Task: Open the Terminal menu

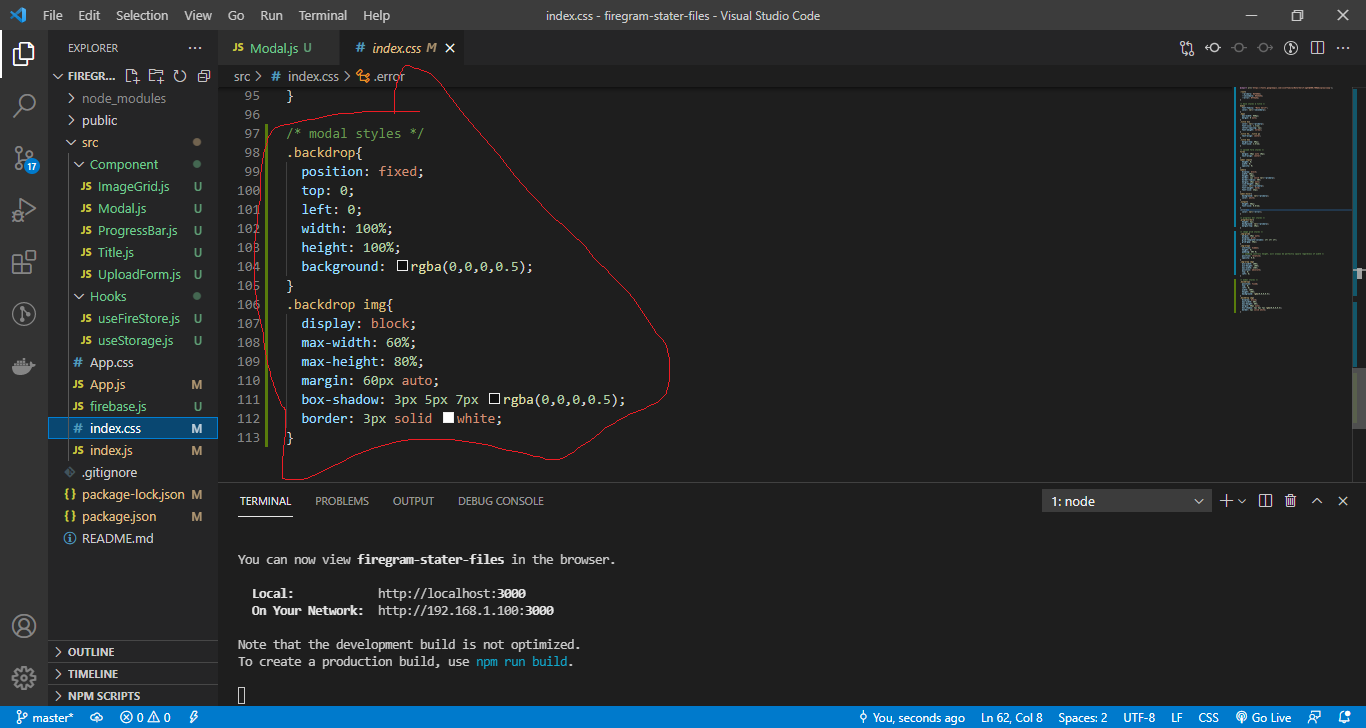Action: (322, 16)
